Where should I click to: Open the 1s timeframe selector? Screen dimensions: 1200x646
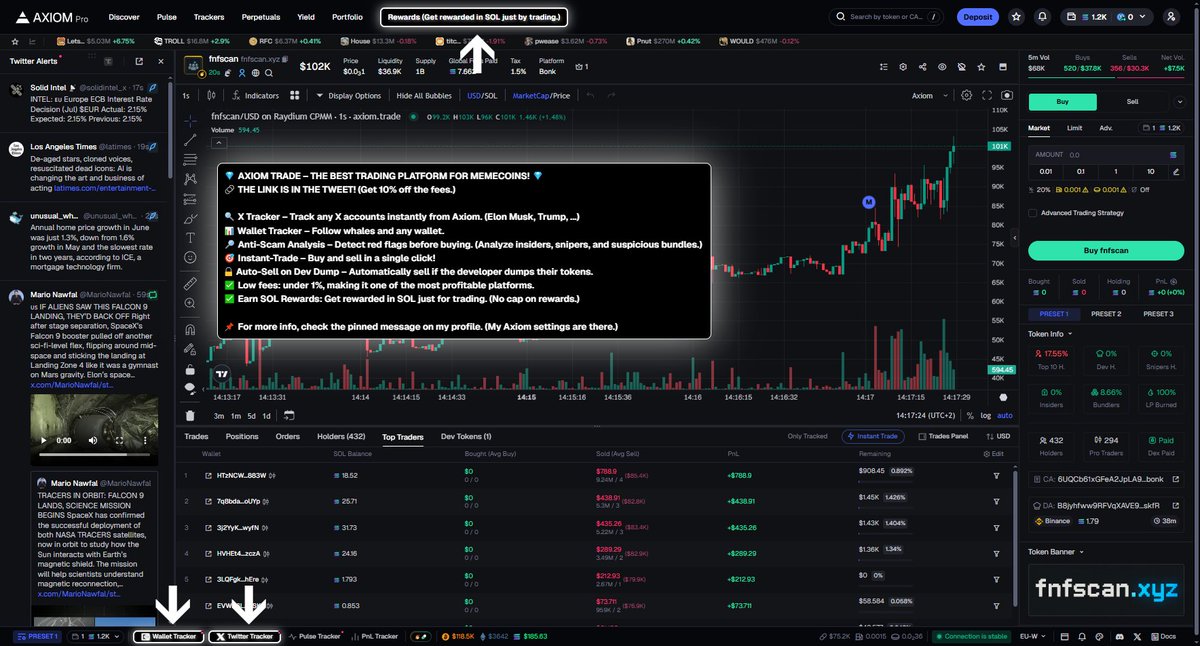186,96
